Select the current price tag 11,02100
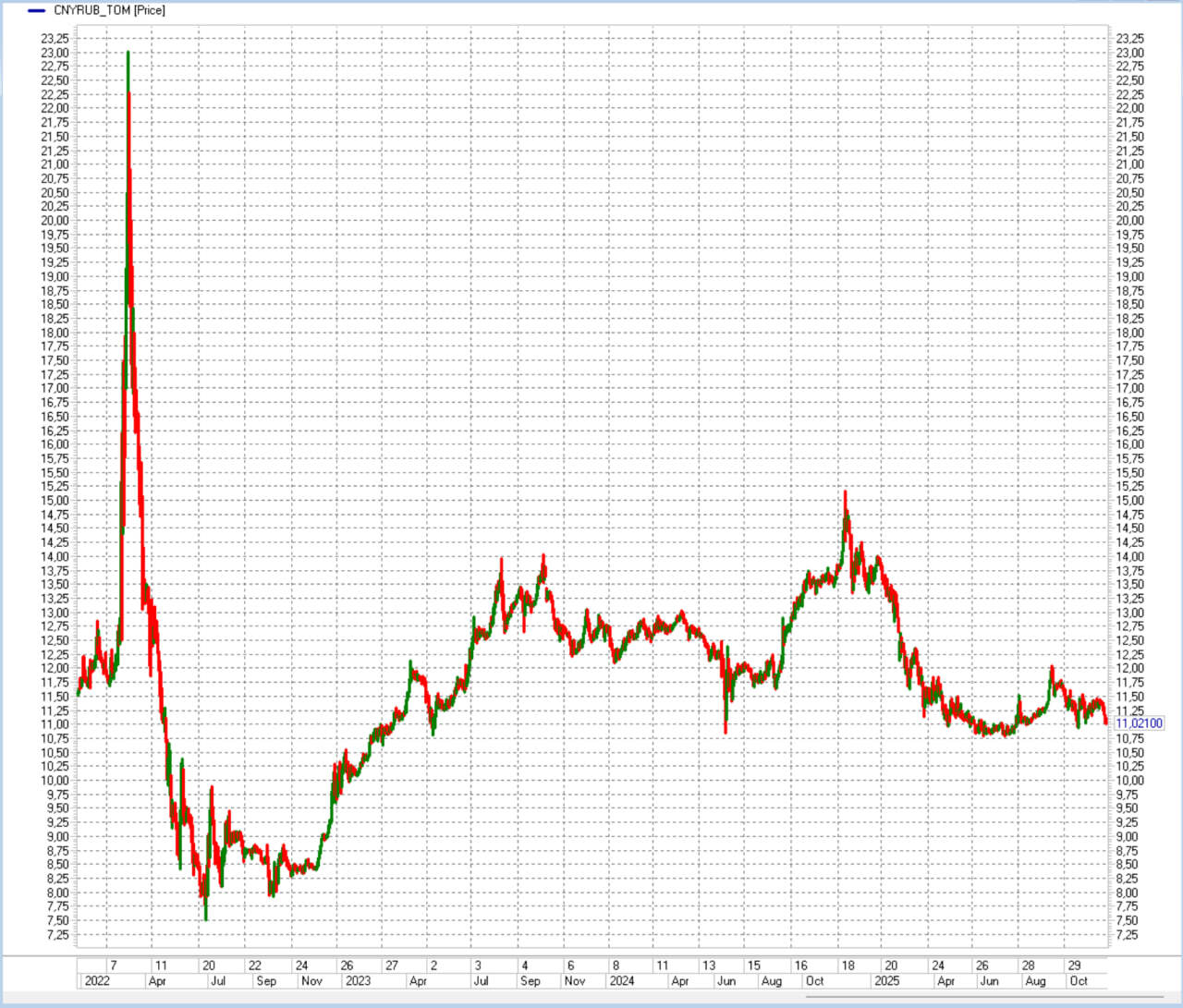Viewport: 1183px width, 1008px height. pos(1140,723)
